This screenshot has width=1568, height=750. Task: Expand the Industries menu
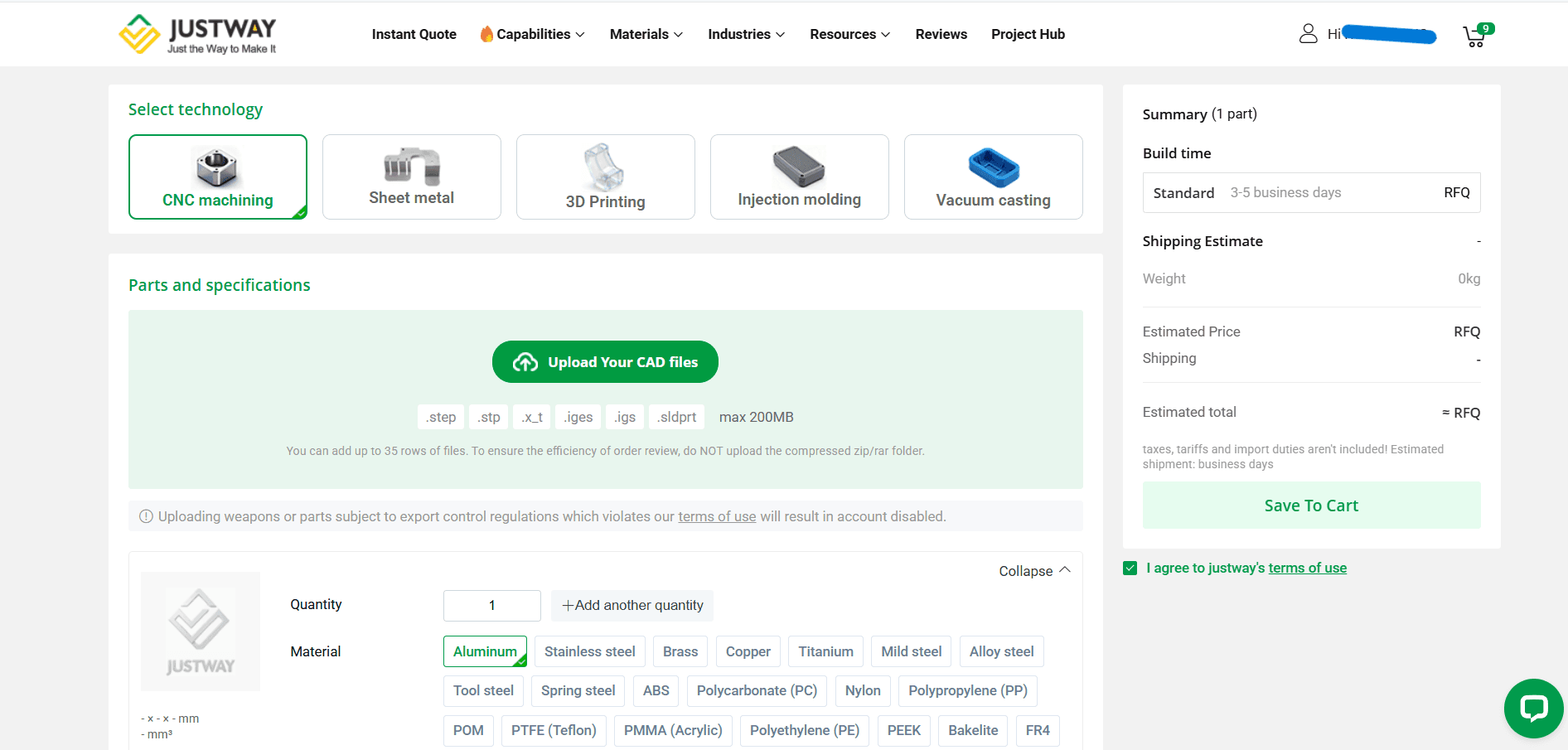pyautogui.click(x=746, y=34)
